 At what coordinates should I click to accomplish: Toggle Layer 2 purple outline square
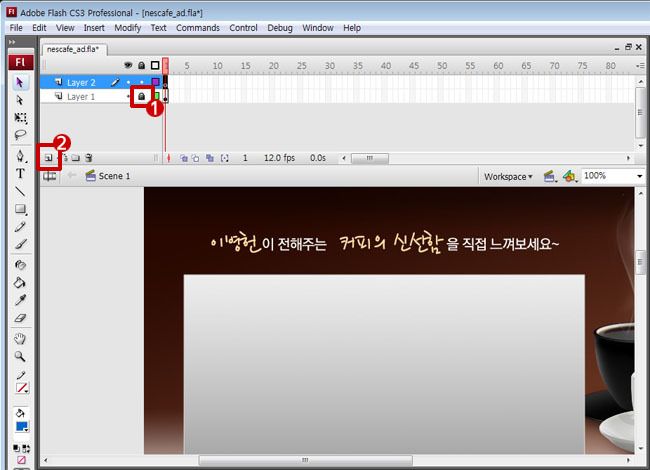pyautogui.click(x=155, y=82)
